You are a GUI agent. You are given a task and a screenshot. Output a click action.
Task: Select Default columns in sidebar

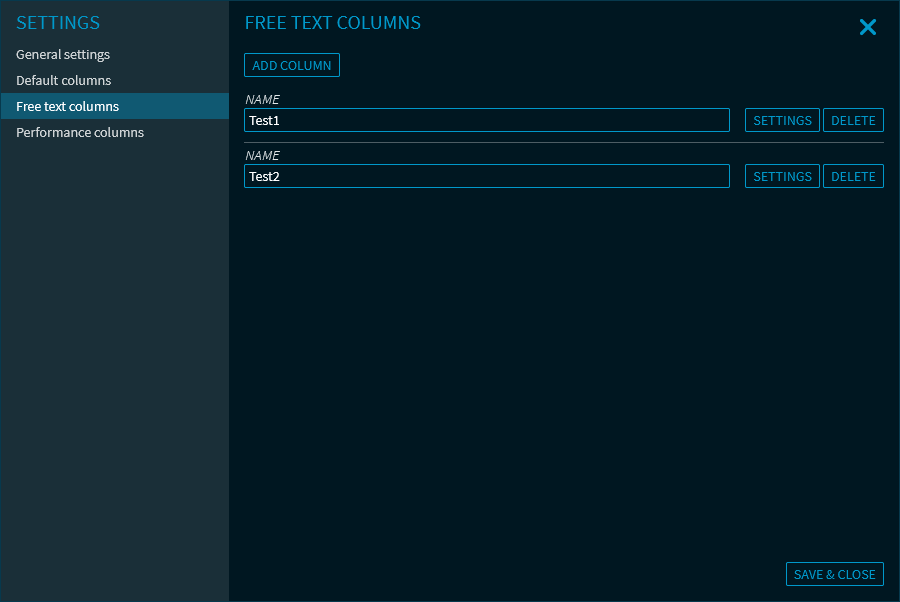pos(64,80)
